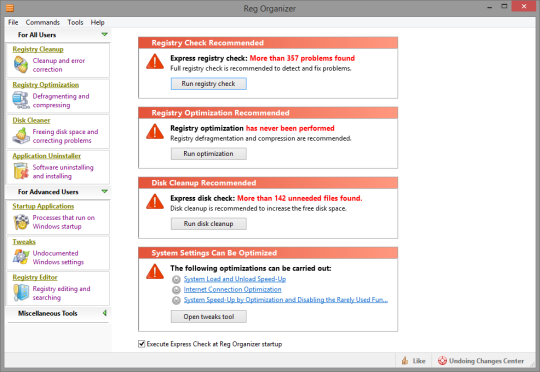The width and height of the screenshot is (540, 372).
Task: Click the Run registry check button
Action: point(209,84)
